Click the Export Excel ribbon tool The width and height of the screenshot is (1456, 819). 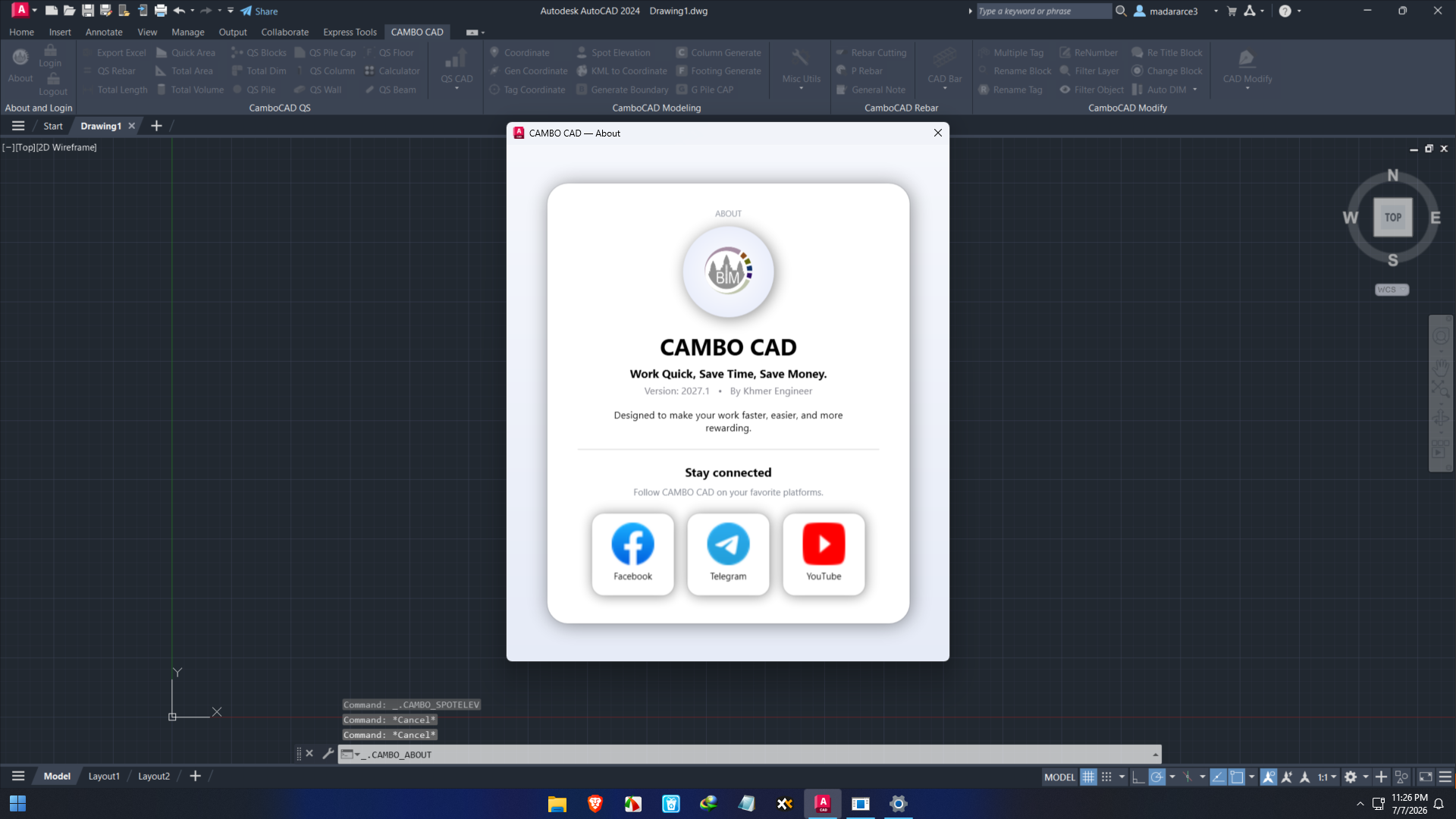point(114,52)
